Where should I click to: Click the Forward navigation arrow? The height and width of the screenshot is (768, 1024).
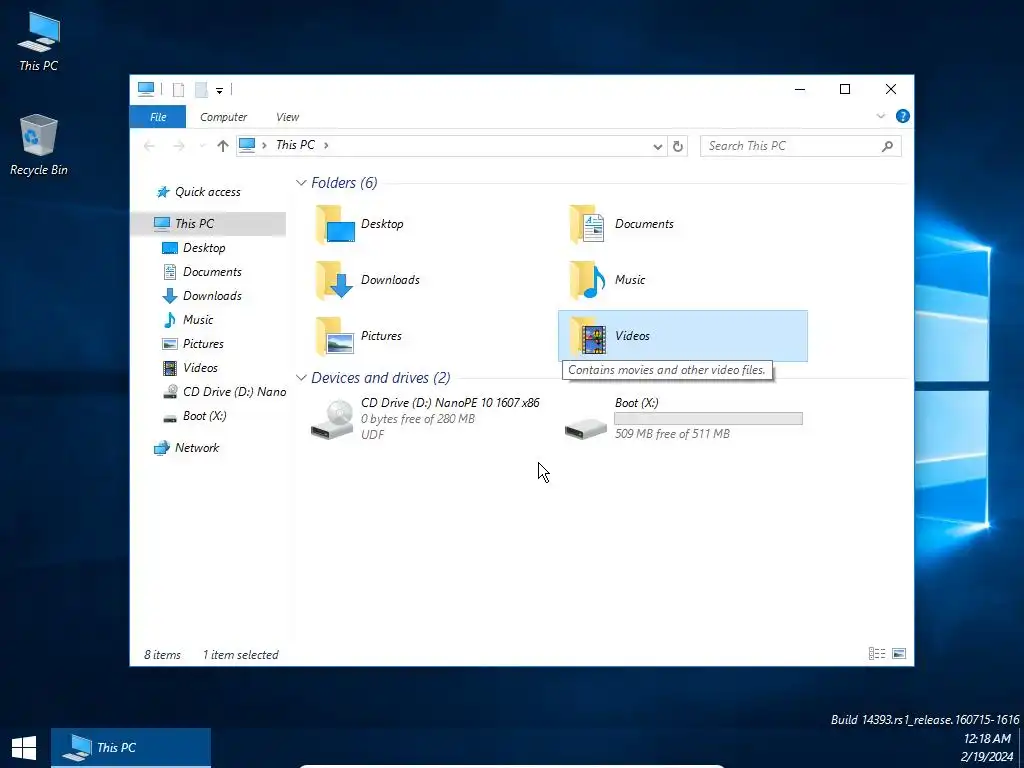[178, 146]
